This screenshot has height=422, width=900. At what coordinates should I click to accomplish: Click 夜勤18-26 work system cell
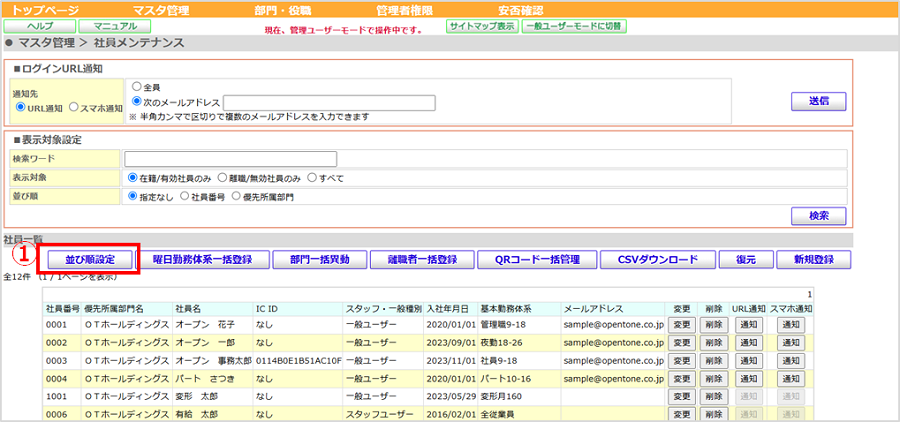click(x=503, y=343)
